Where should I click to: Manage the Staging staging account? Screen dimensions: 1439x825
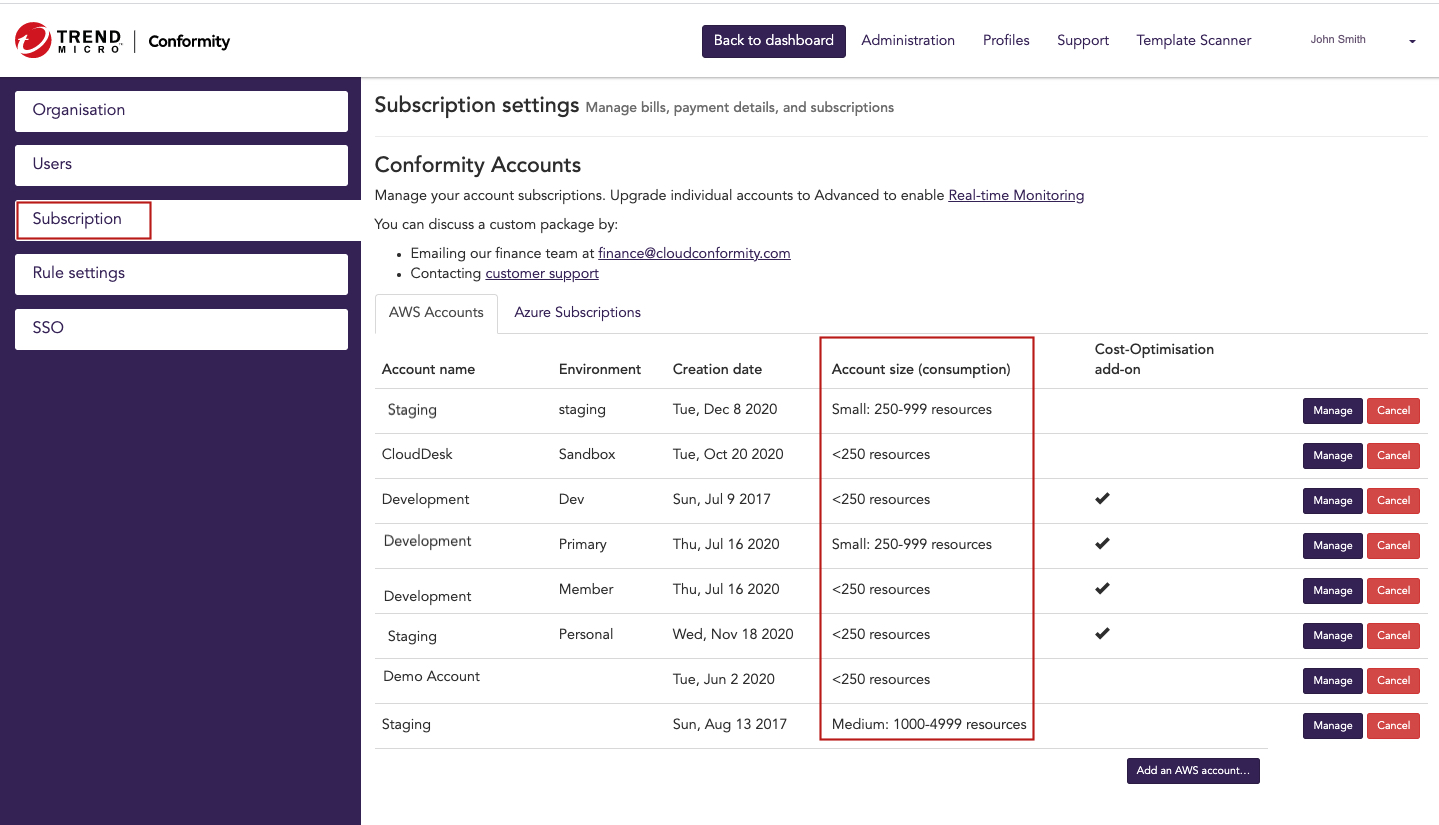(1332, 411)
